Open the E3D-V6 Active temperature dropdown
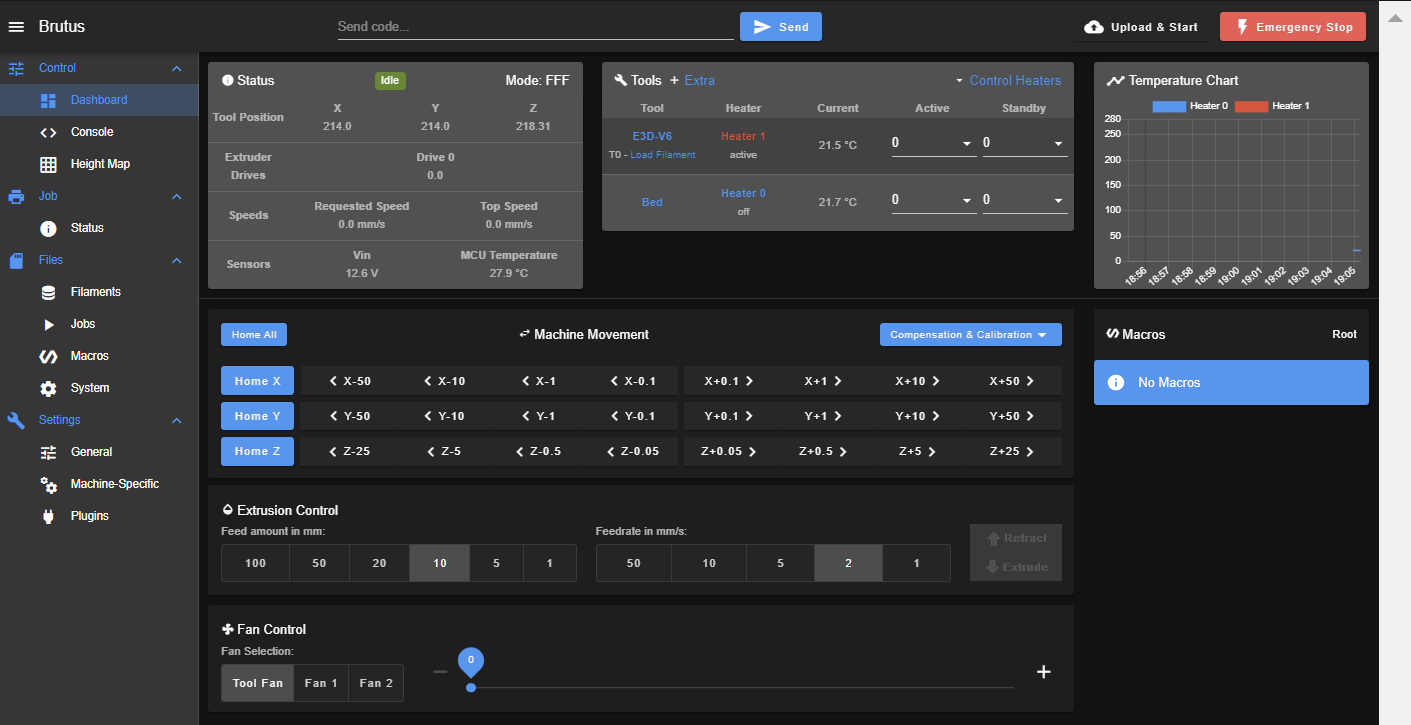The width and height of the screenshot is (1411, 725). click(932, 143)
